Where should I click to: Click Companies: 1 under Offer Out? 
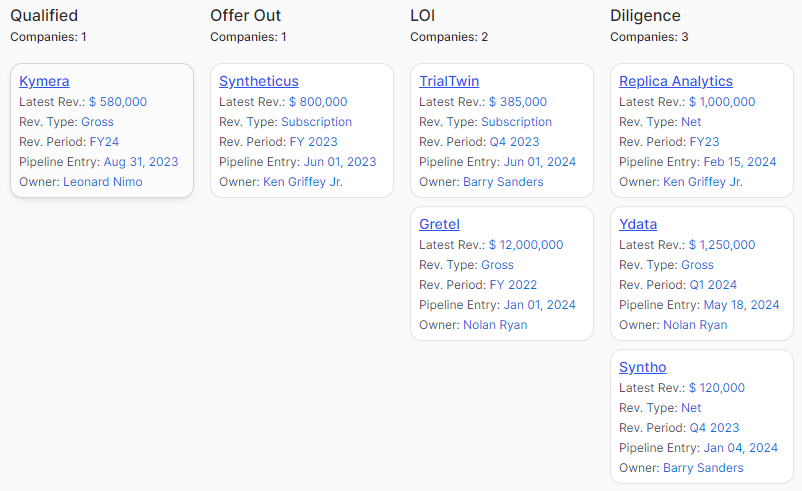click(248, 37)
